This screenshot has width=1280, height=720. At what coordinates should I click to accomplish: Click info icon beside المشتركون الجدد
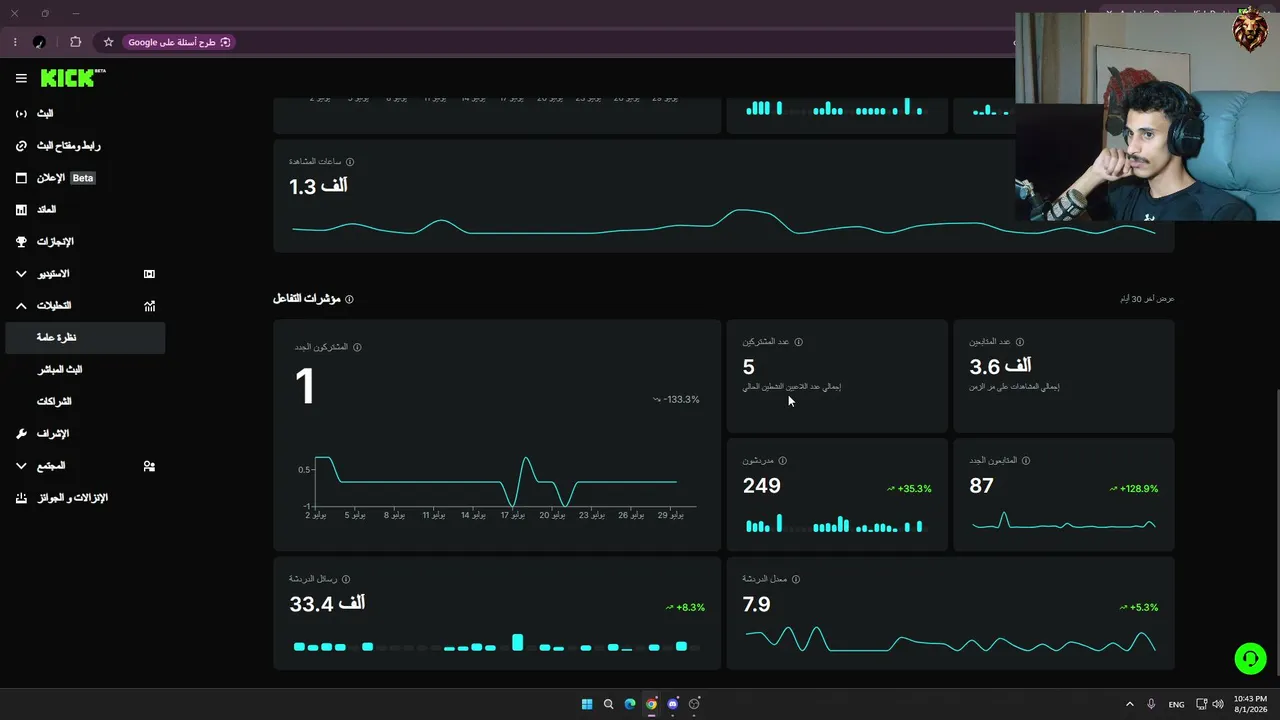pos(357,347)
